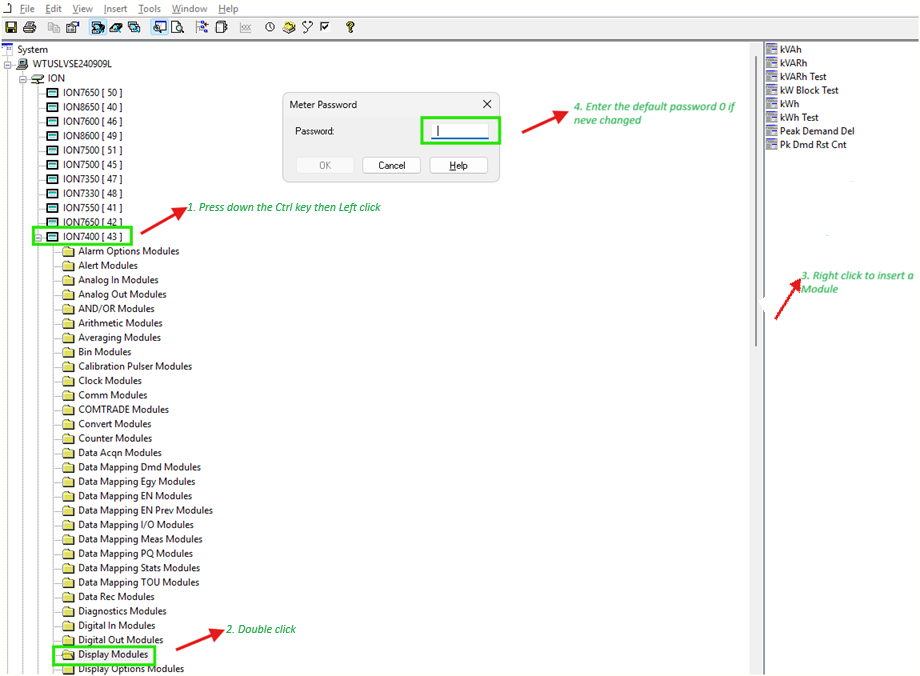Click the magnifier page search toolbar icon
The image size is (920, 676).
pos(177,27)
